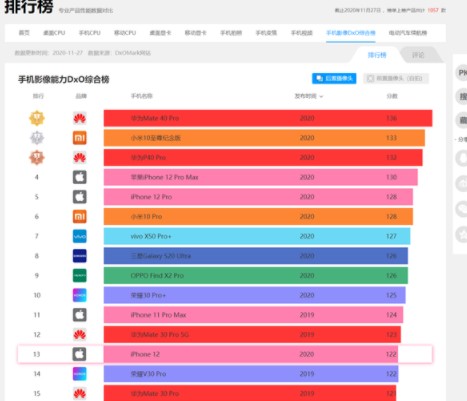The height and width of the screenshot is (401, 467).
Task: Click Apple logo in iPhone 12 Pro row
Action: pos(80,197)
